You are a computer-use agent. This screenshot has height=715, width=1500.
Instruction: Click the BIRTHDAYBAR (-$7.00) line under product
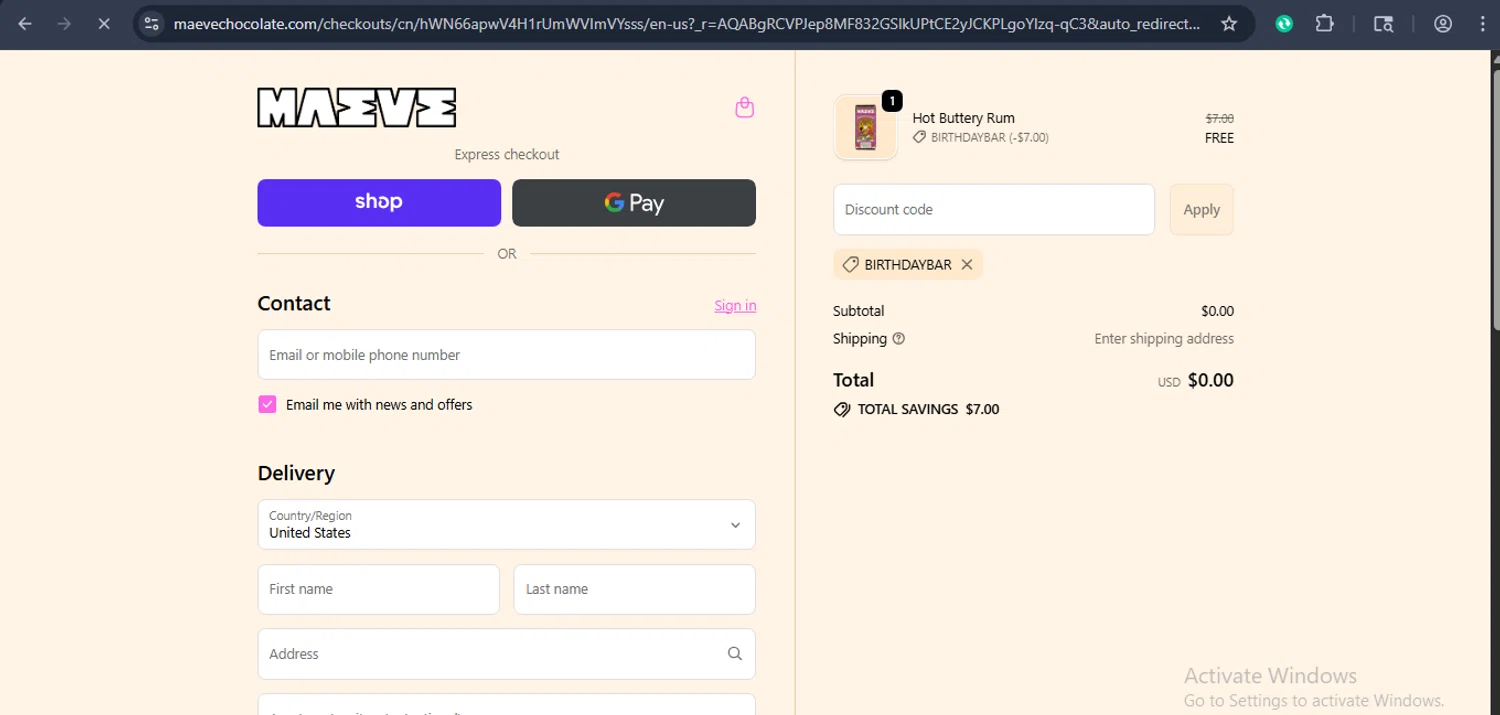tap(980, 138)
